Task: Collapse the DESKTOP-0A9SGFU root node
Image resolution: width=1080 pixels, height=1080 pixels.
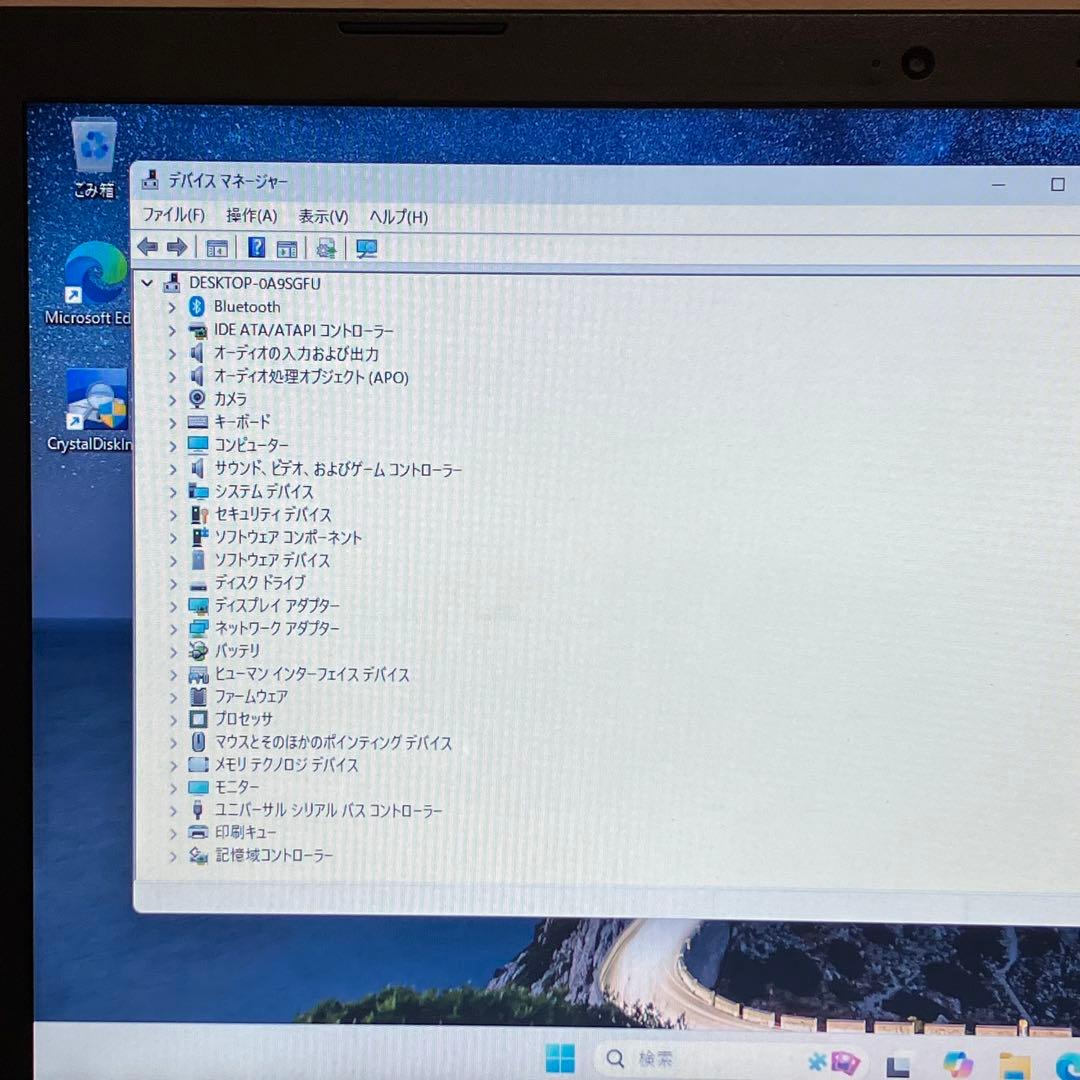Action: click(146, 283)
